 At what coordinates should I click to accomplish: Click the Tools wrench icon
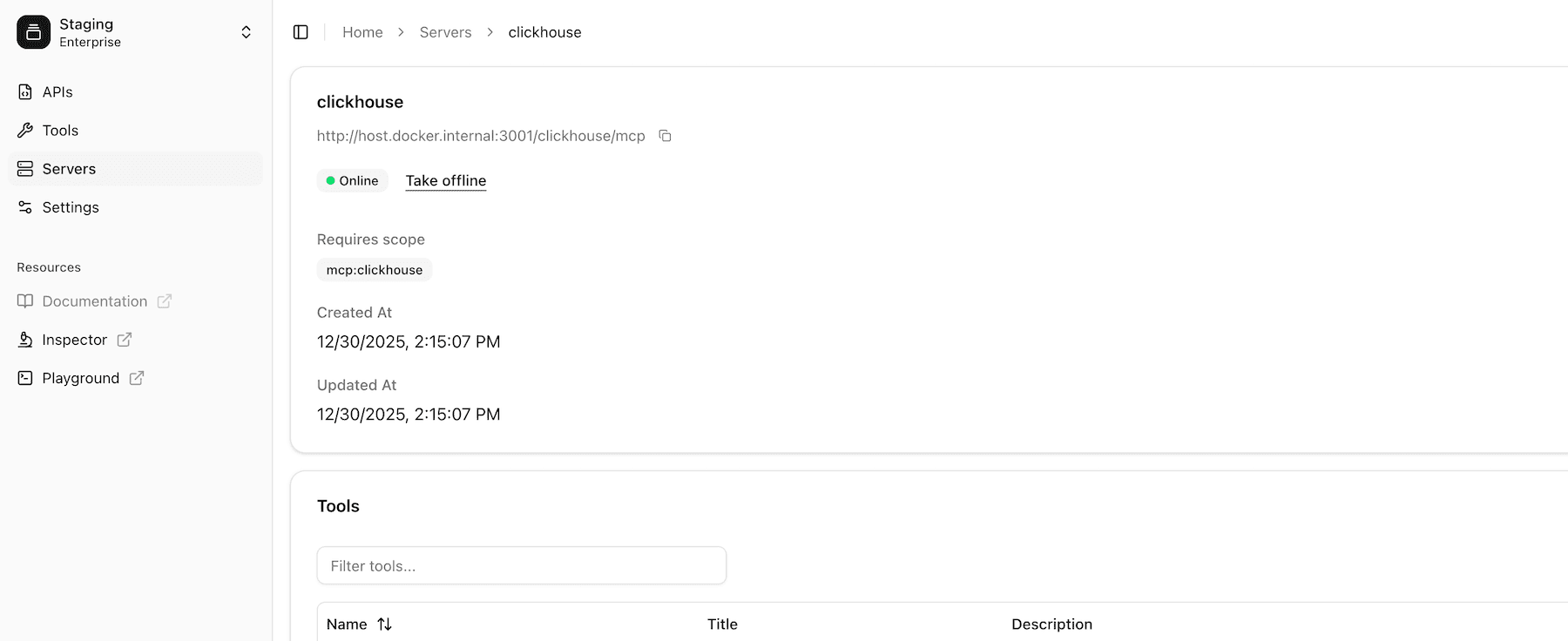tap(25, 131)
